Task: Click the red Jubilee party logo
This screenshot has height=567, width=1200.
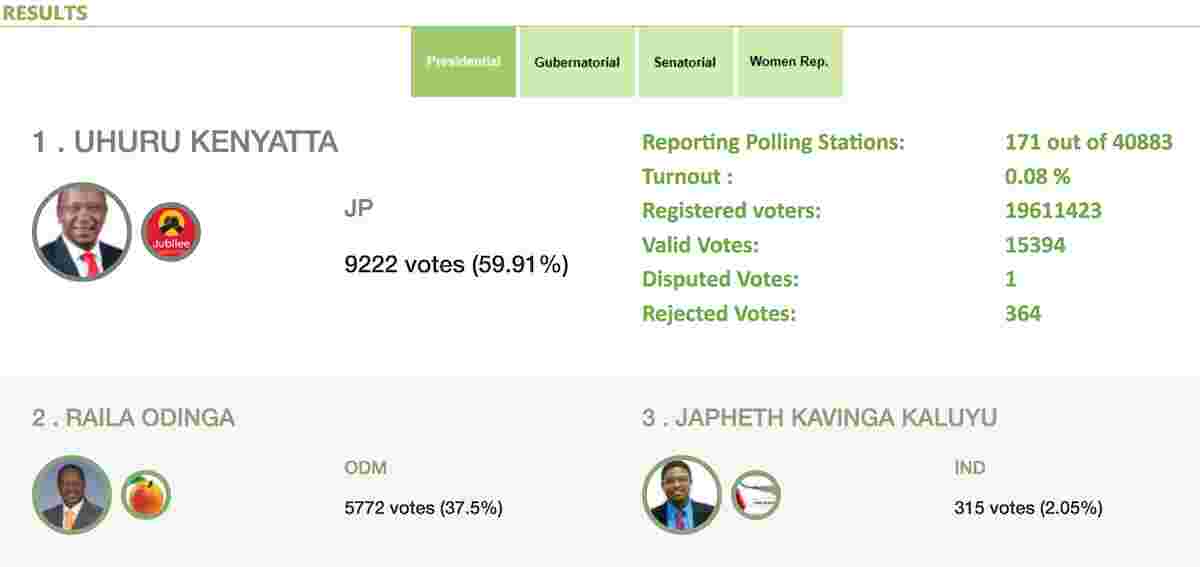Action: tap(171, 232)
